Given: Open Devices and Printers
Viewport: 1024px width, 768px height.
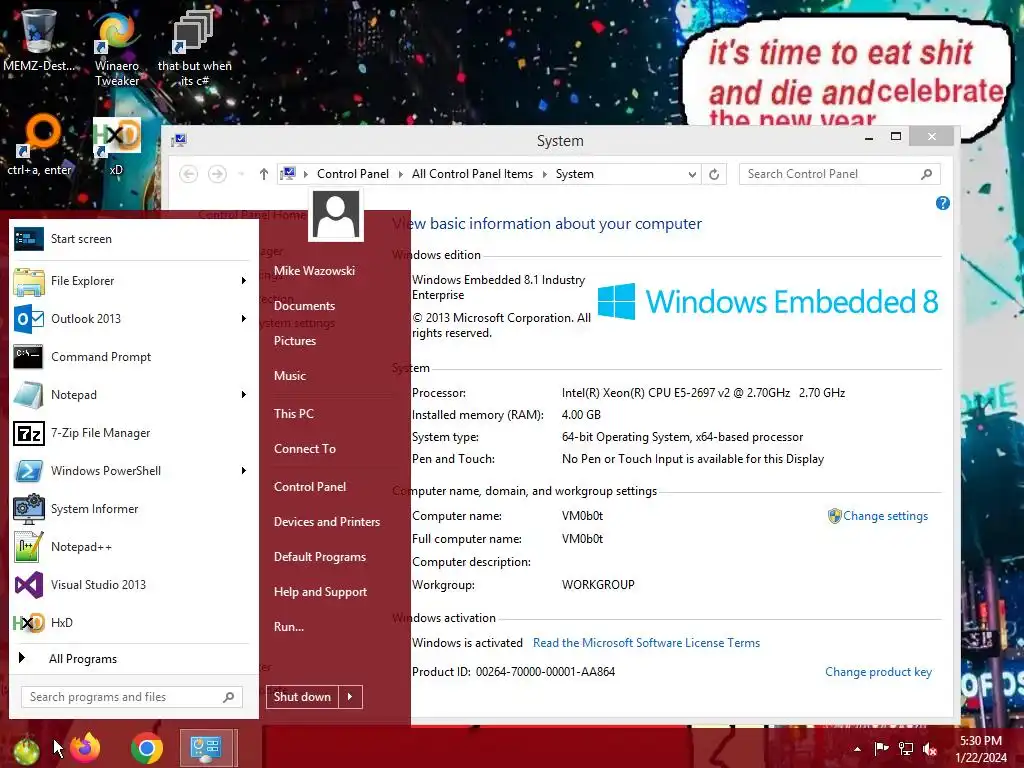Looking at the screenshot, I should click(x=327, y=522).
